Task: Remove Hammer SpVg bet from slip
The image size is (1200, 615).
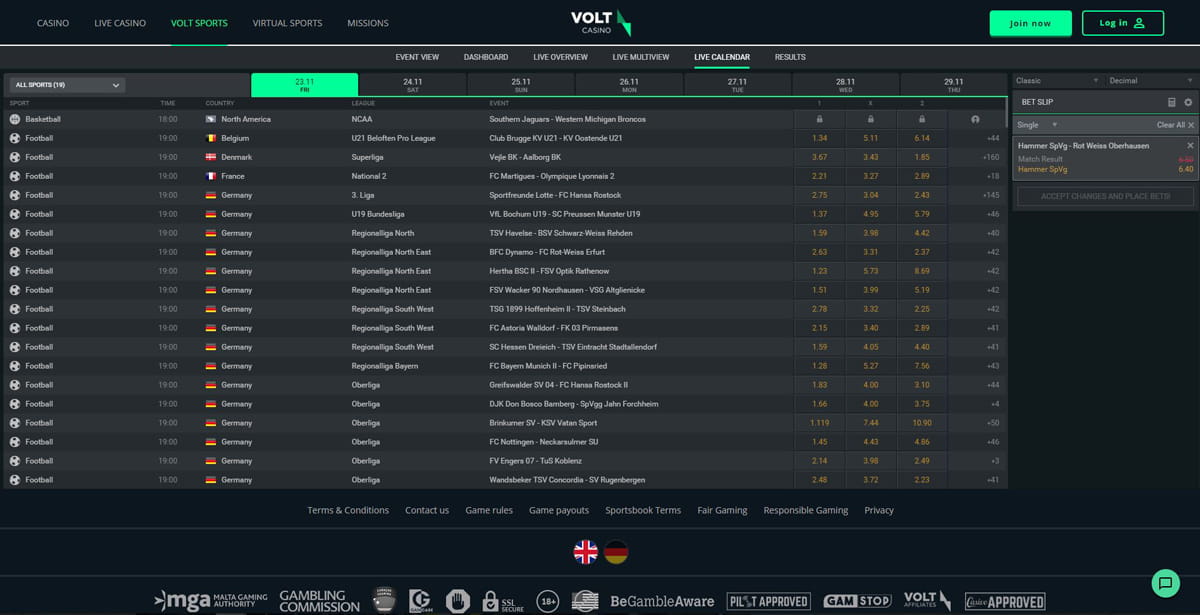Action: 1190,146
